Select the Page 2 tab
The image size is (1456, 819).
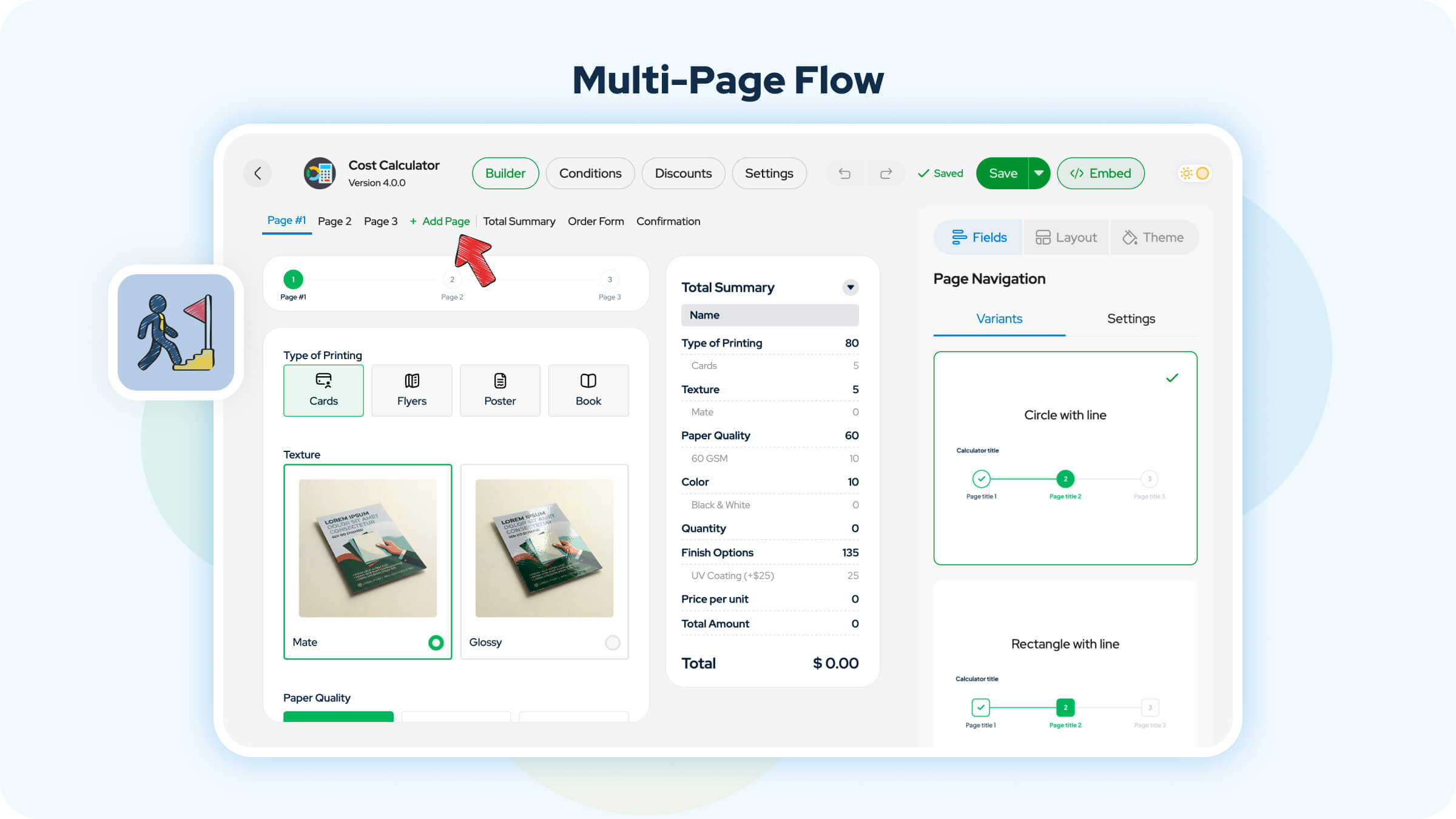coord(335,221)
